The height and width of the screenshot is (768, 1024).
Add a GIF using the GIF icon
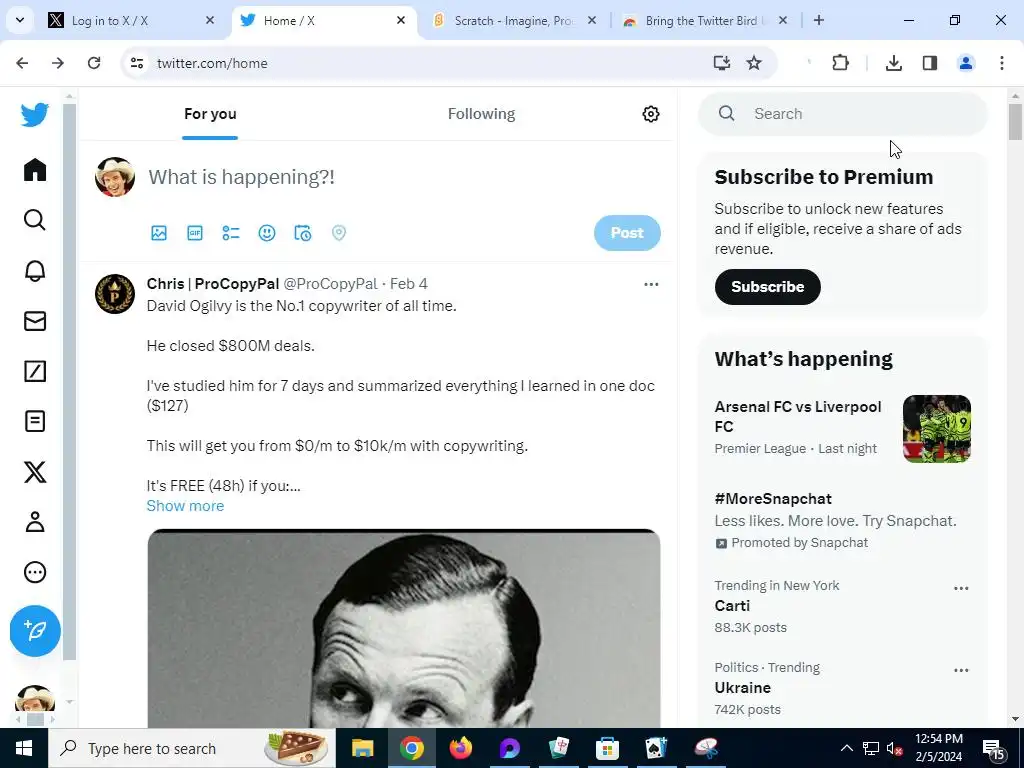click(x=195, y=232)
